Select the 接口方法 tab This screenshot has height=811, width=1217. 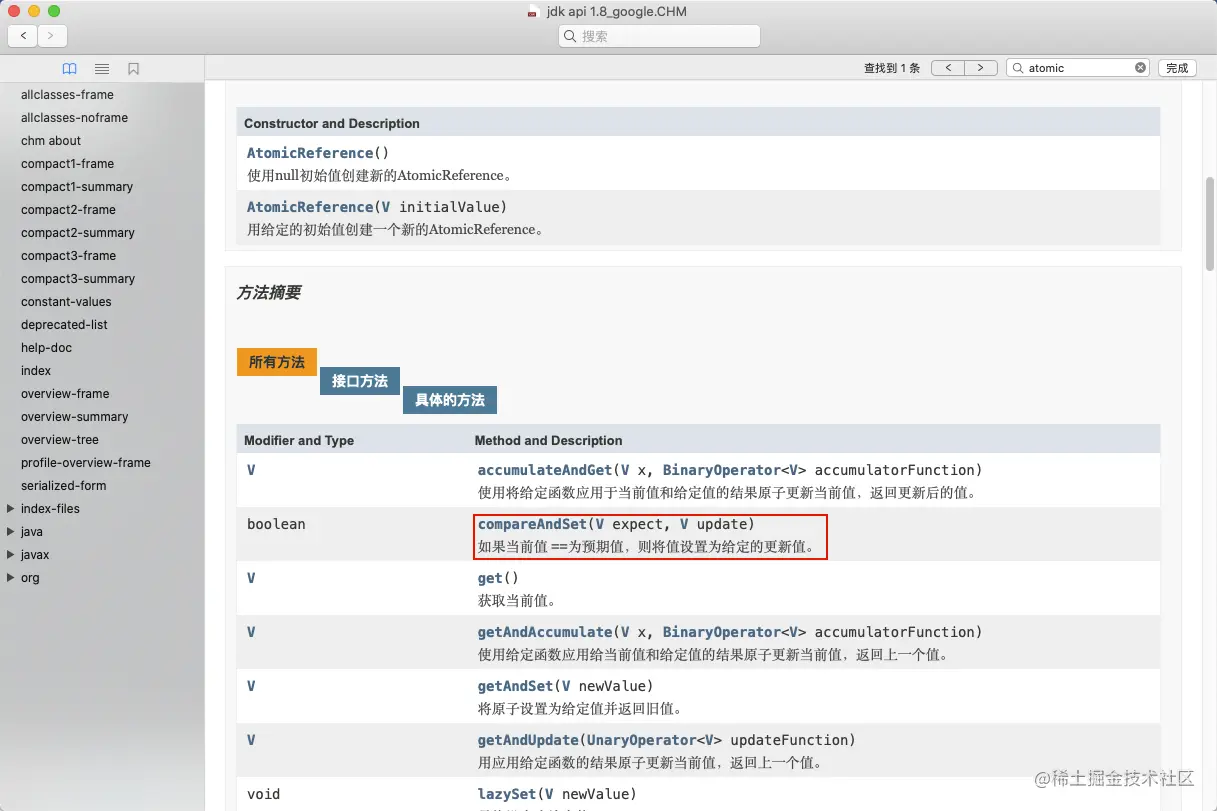tap(360, 381)
